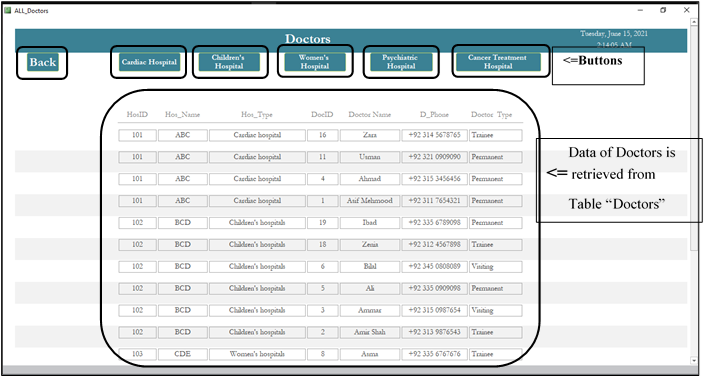Screen dimensions: 706x378
Task: Click the DocID field showing 19
Action: click(x=322, y=223)
